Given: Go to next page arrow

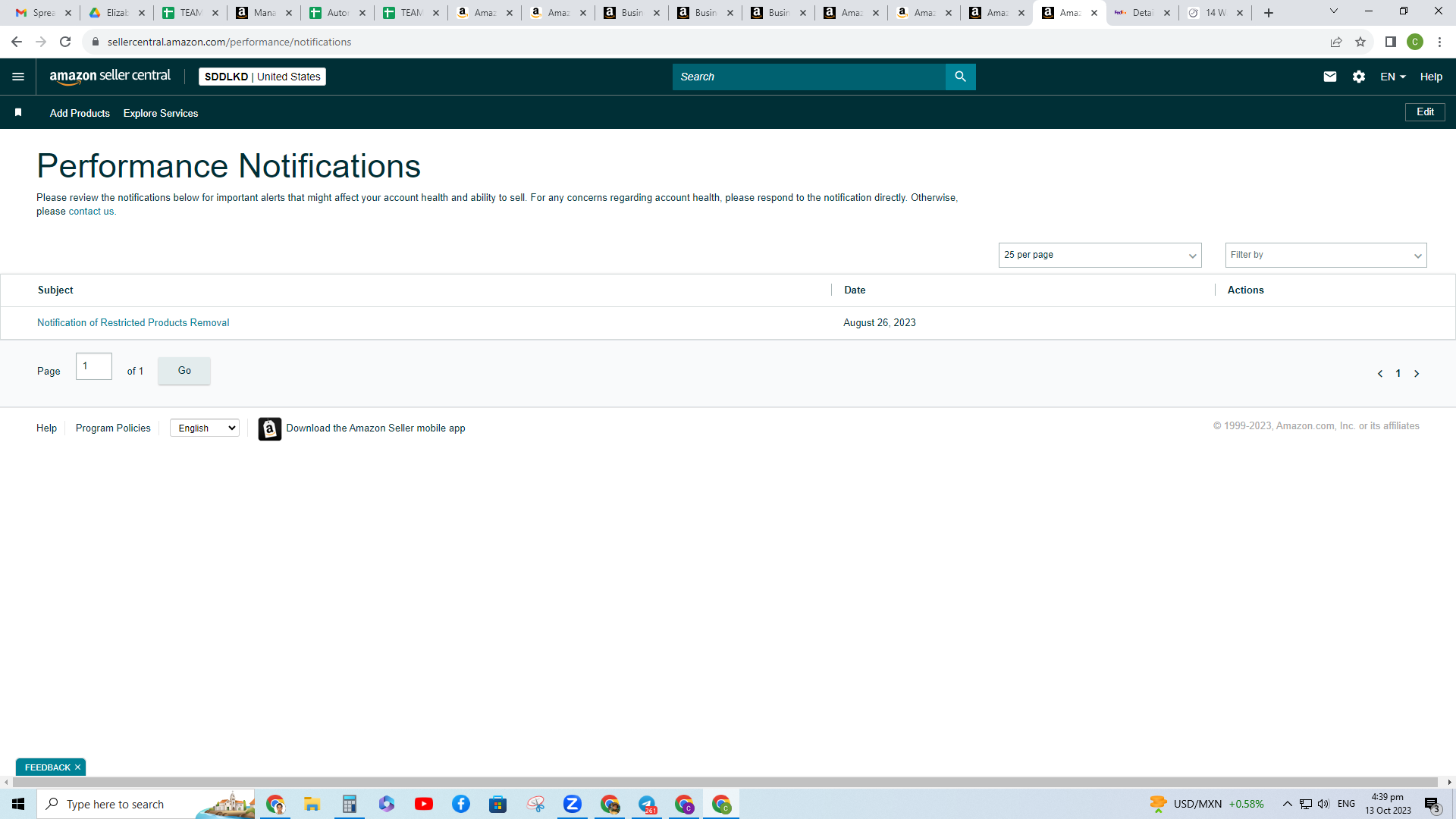Looking at the screenshot, I should [1417, 373].
